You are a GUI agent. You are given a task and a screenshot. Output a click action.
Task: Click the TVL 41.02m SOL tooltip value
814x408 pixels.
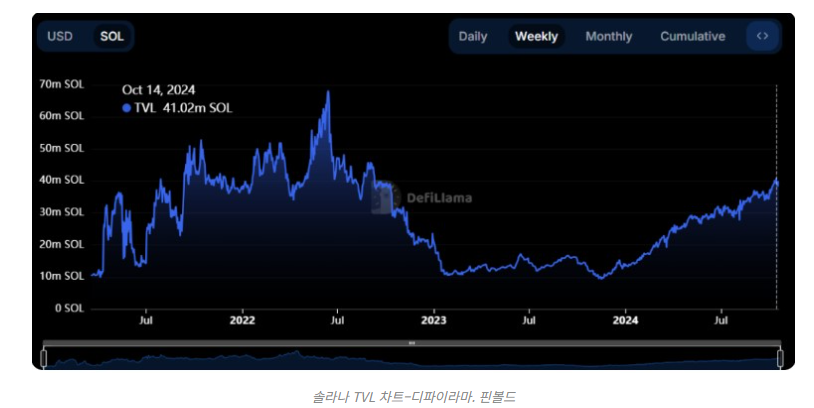click(182, 108)
